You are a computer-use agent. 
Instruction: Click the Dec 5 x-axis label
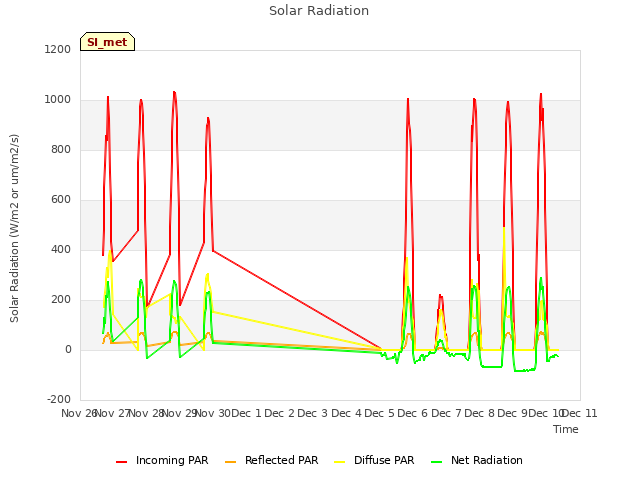(380, 413)
